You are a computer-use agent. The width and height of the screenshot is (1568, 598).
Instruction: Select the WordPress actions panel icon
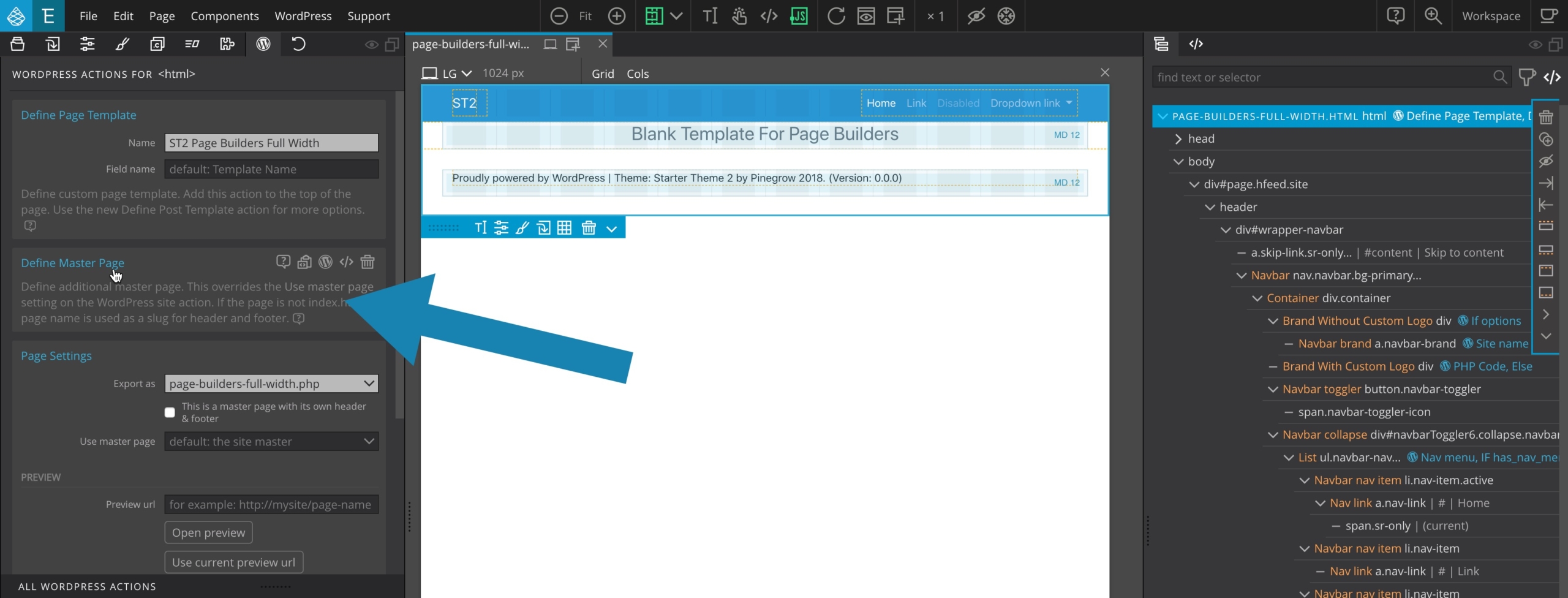pyautogui.click(x=263, y=44)
